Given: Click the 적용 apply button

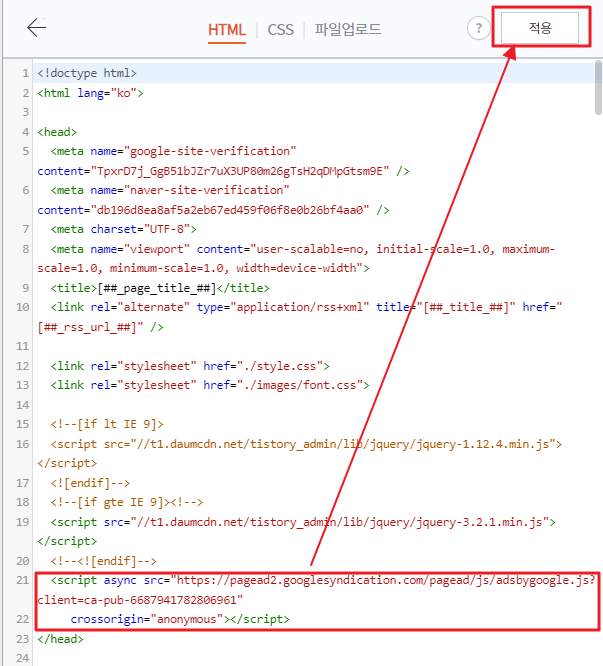Looking at the screenshot, I should point(540,28).
